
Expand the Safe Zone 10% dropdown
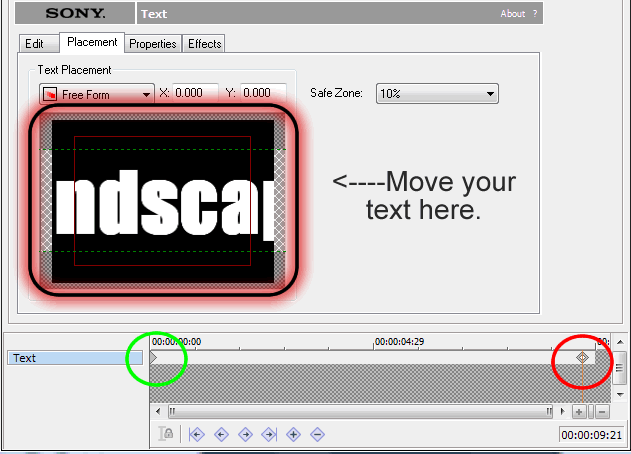coord(436,93)
